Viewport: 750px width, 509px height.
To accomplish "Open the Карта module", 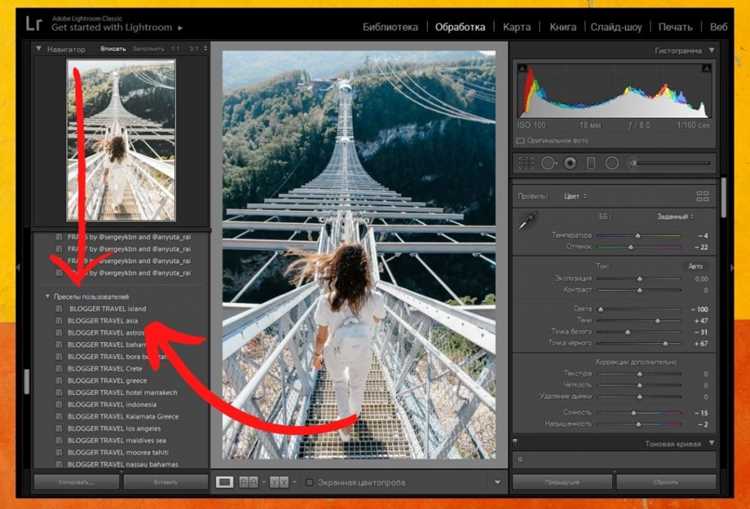I will pyautogui.click(x=517, y=27).
